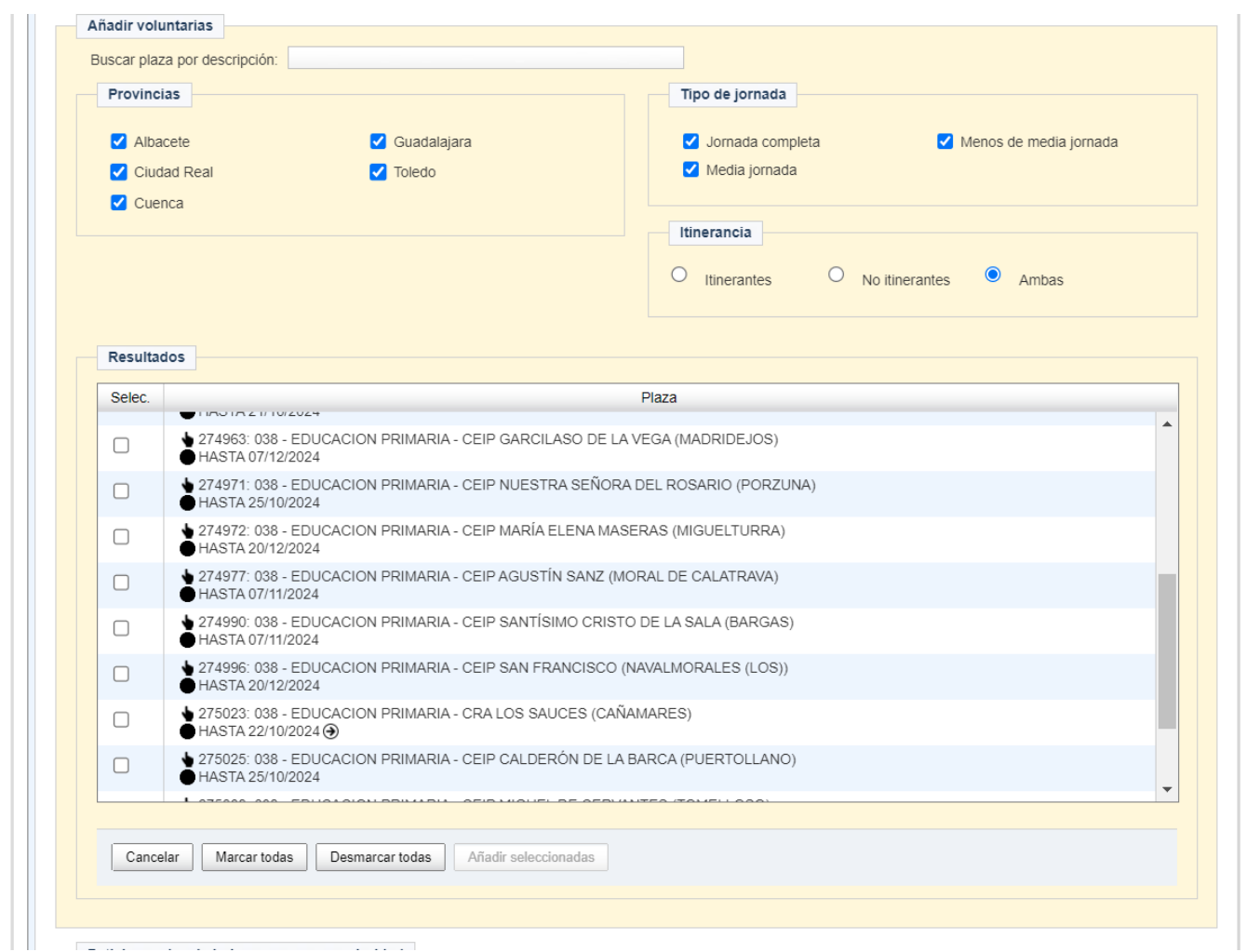The height and width of the screenshot is (952, 1246).
Task: Mark the checkbox for plaza 274990 Bargas
Action: tap(121, 628)
